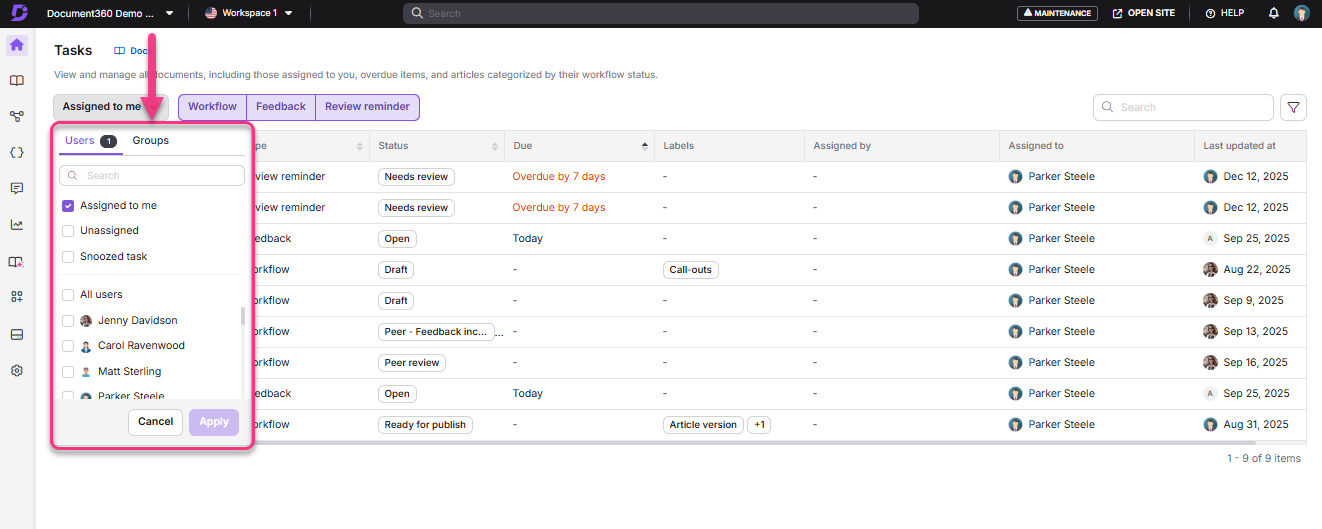Viewport: 1322px width, 529px height.
Task: Click the Sep 16, 2025 date cell
Action: 1257,362
